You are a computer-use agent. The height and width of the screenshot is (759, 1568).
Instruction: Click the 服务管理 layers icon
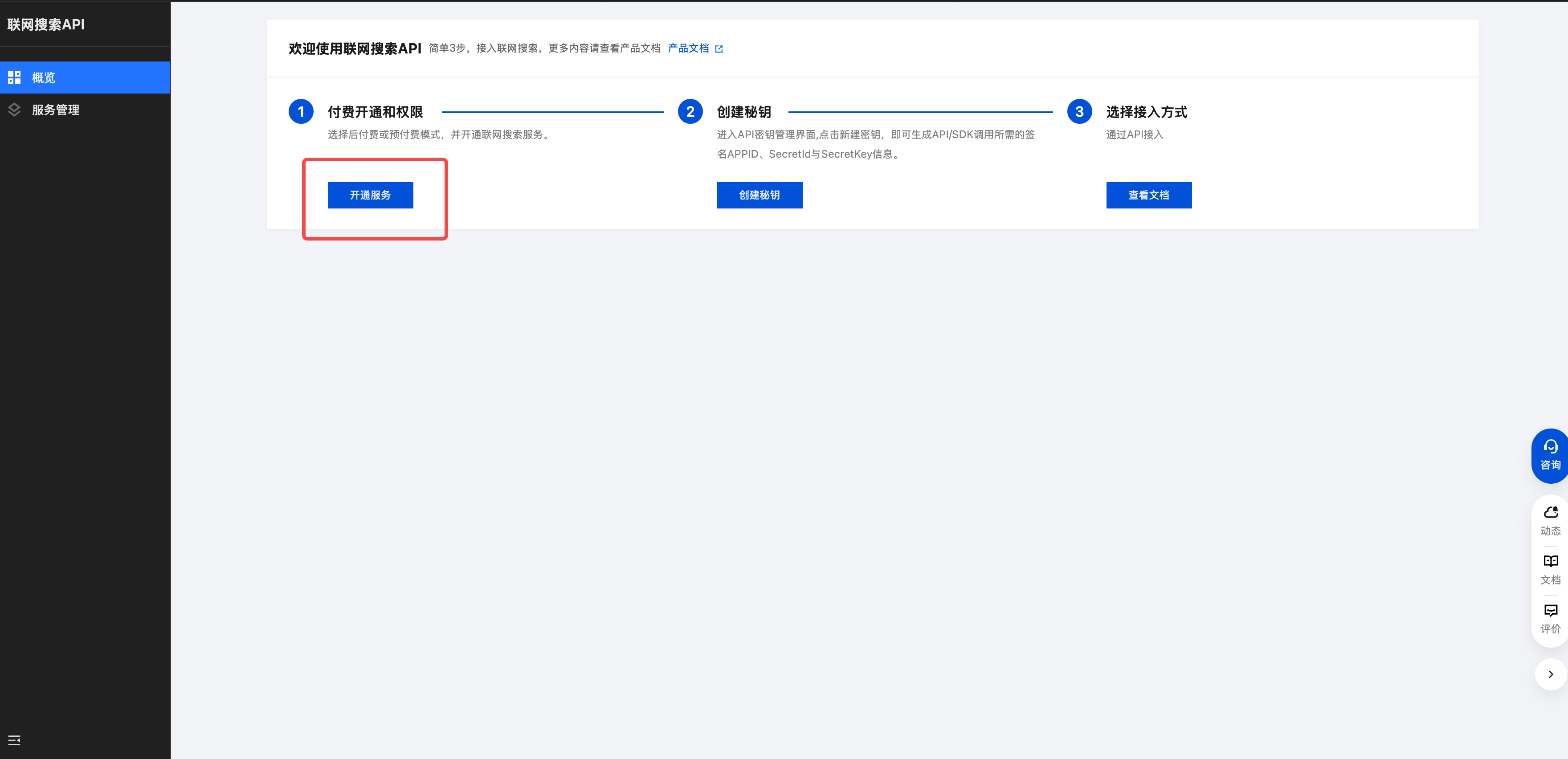[14, 110]
